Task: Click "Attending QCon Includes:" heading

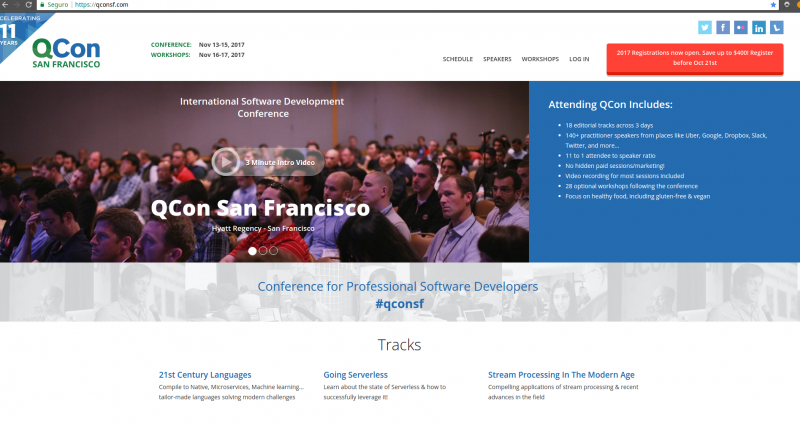Action: [x=610, y=105]
